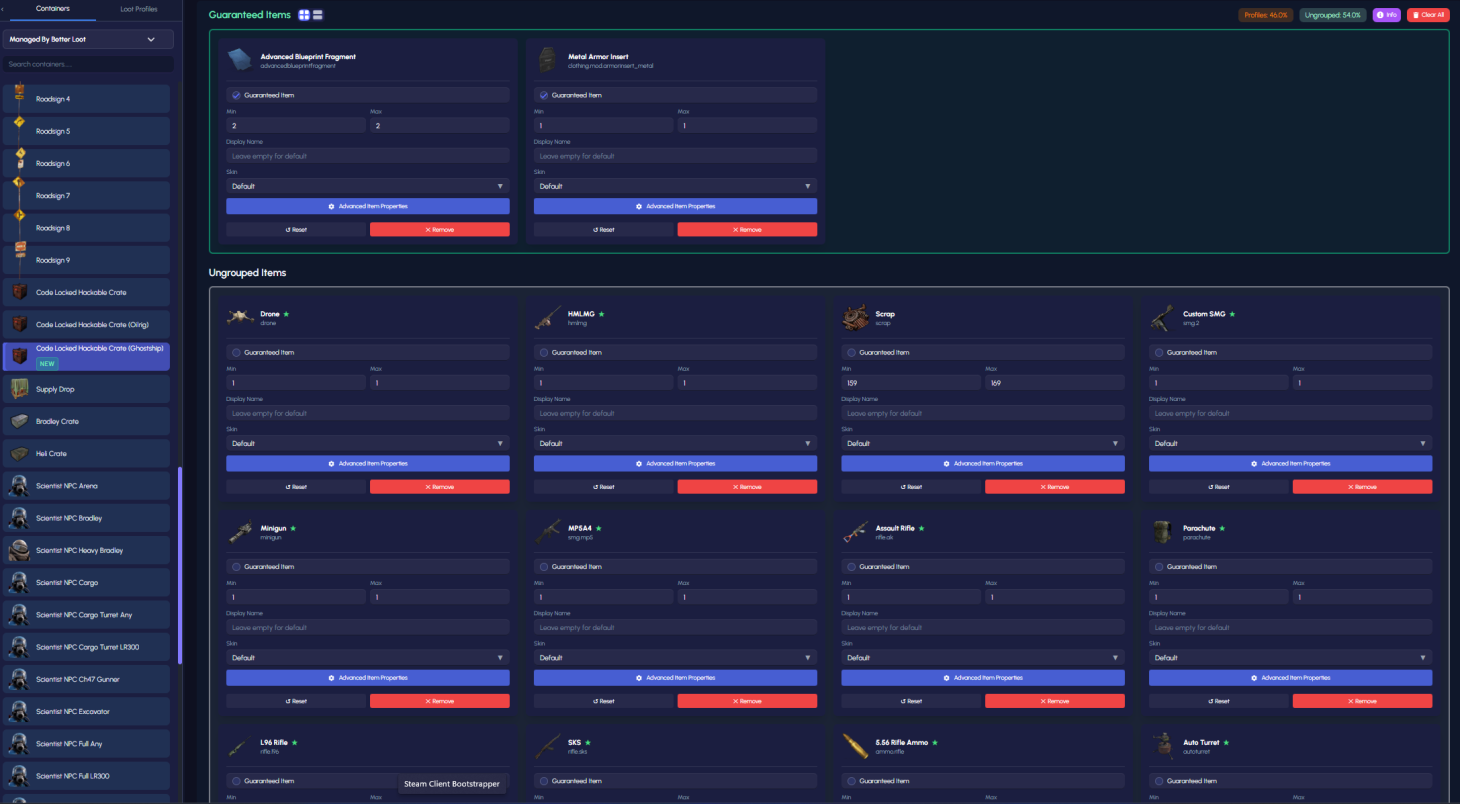Click the Search containers input field
1460x804 pixels.
click(88, 64)
